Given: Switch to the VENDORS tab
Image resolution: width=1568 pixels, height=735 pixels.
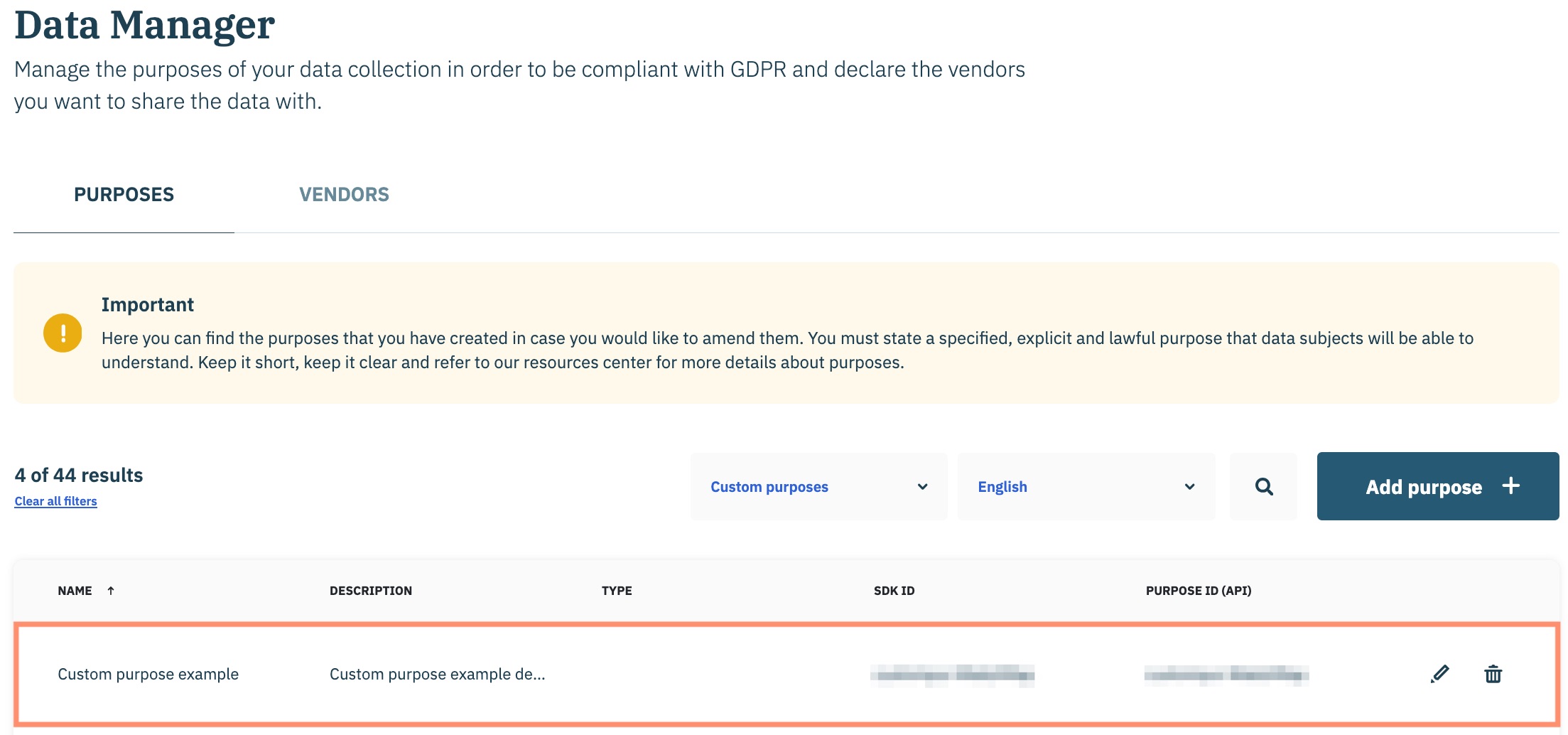Looking at the screenshot, I should click(x=344, y=195).
